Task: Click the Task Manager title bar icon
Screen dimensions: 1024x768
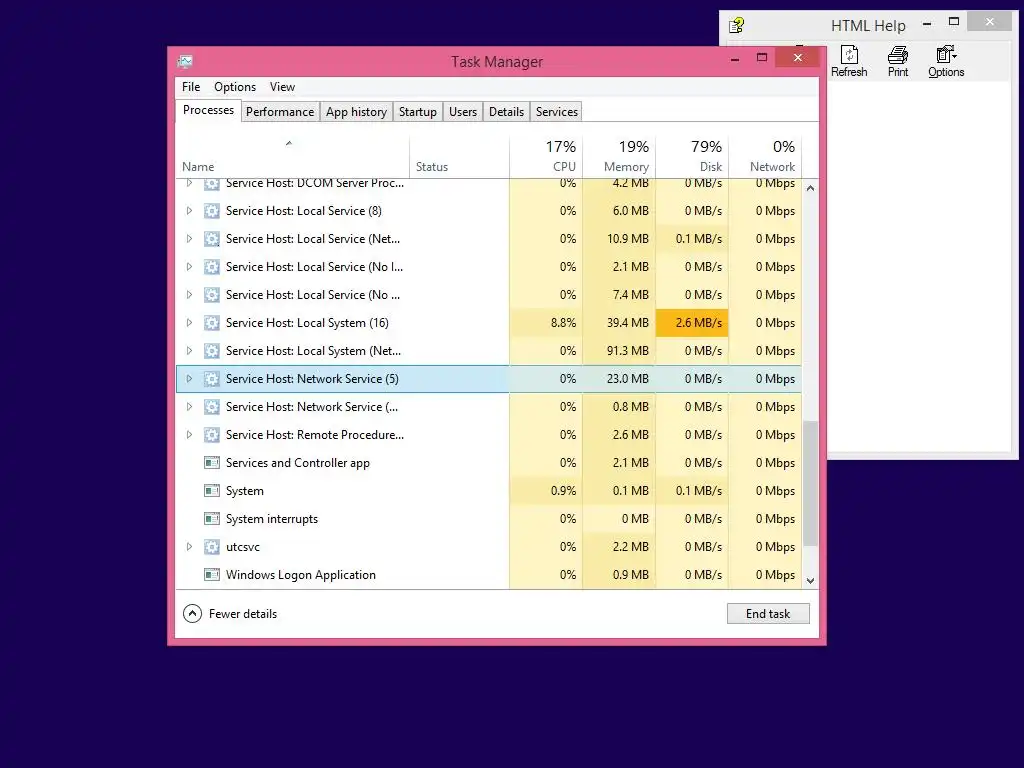Action: click(x=185, y=61)
